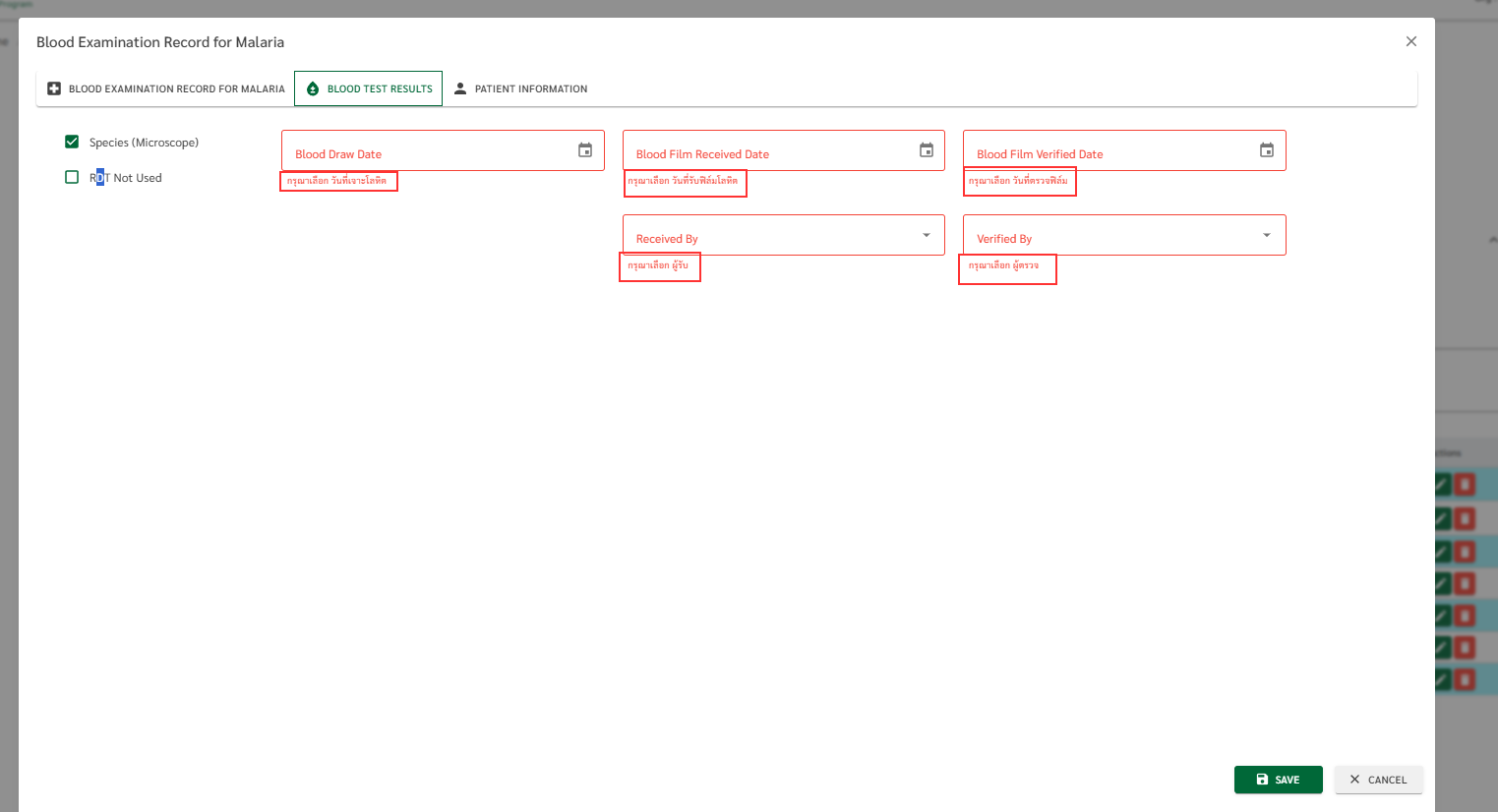Click into the Blood Draw Date field
The image size is (1498, 812).
(429, 151)
